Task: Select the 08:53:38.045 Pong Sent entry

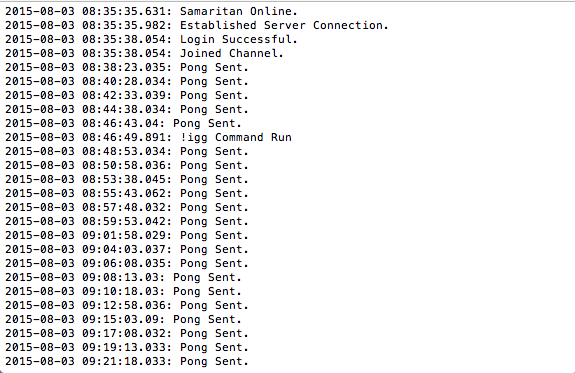Action: coord(127,179)
